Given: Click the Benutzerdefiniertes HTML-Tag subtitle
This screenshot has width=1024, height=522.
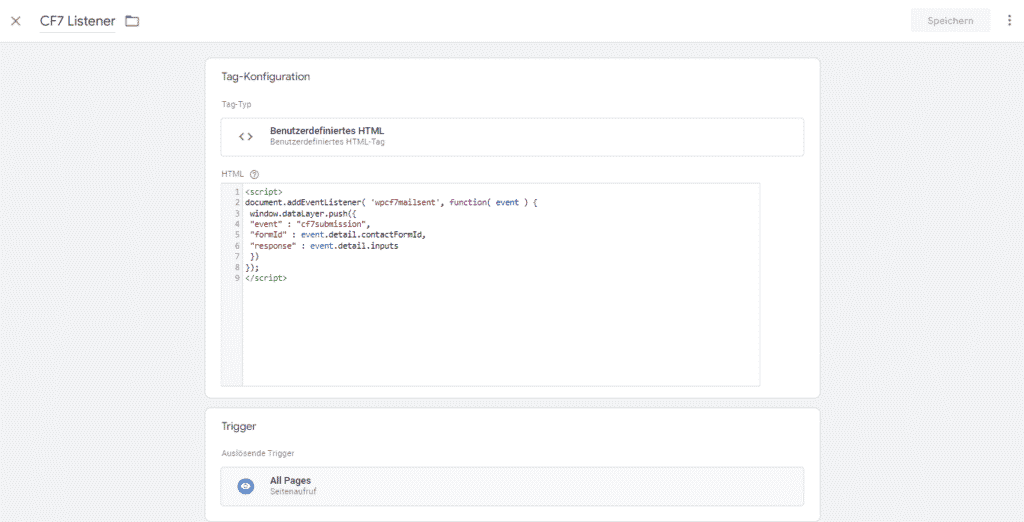Looking at the screenshot, I should click(x=327, y=141).
